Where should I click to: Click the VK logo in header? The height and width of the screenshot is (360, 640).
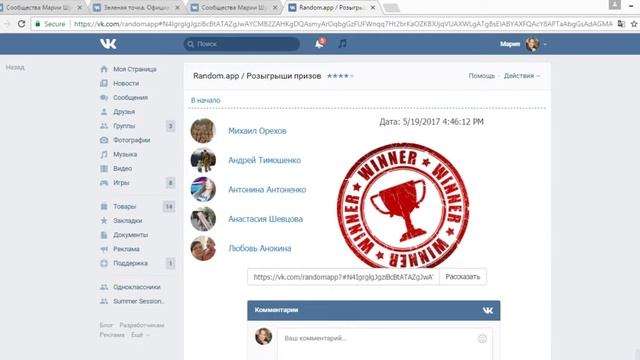coord(108,44)
